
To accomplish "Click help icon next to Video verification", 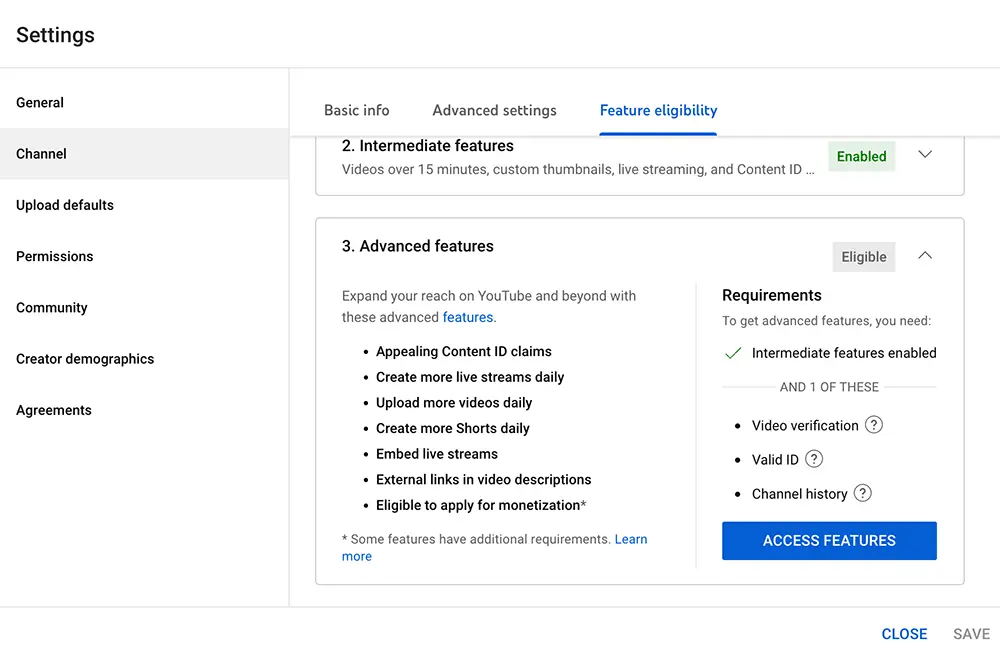I will tap(873, 425).
